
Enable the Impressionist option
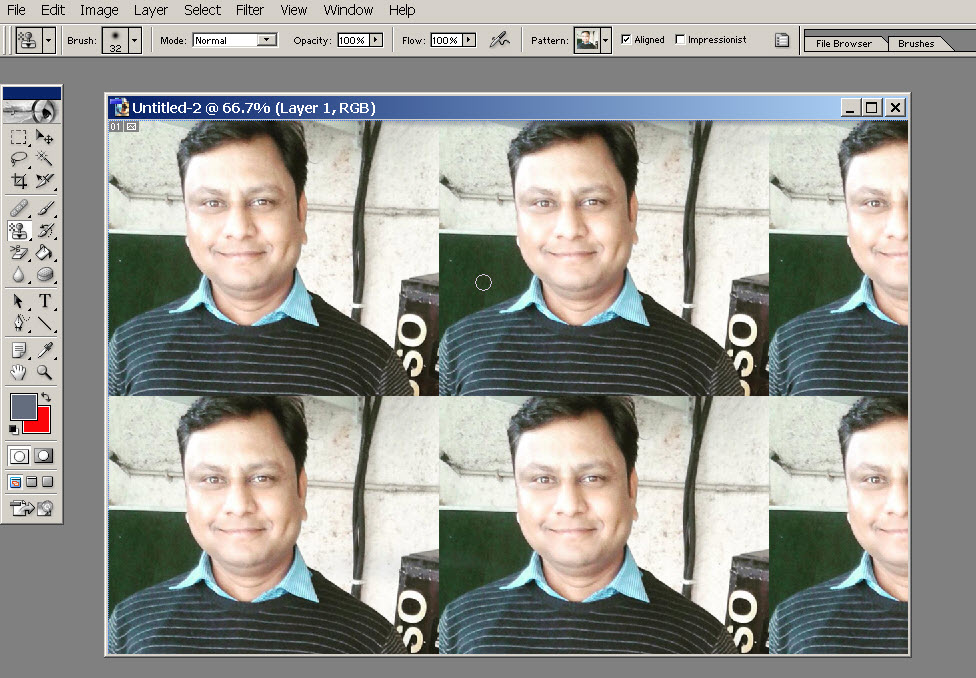tap(680, 39)
